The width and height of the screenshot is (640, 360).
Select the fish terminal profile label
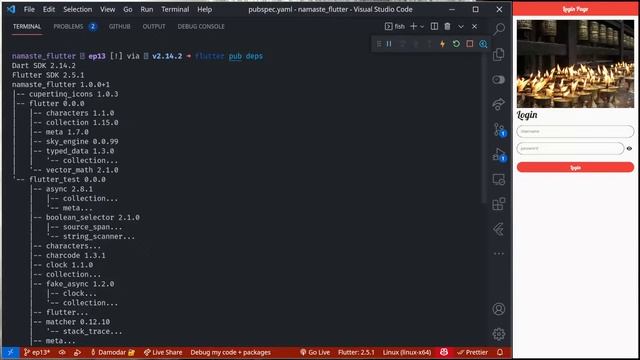coord(395,27)
